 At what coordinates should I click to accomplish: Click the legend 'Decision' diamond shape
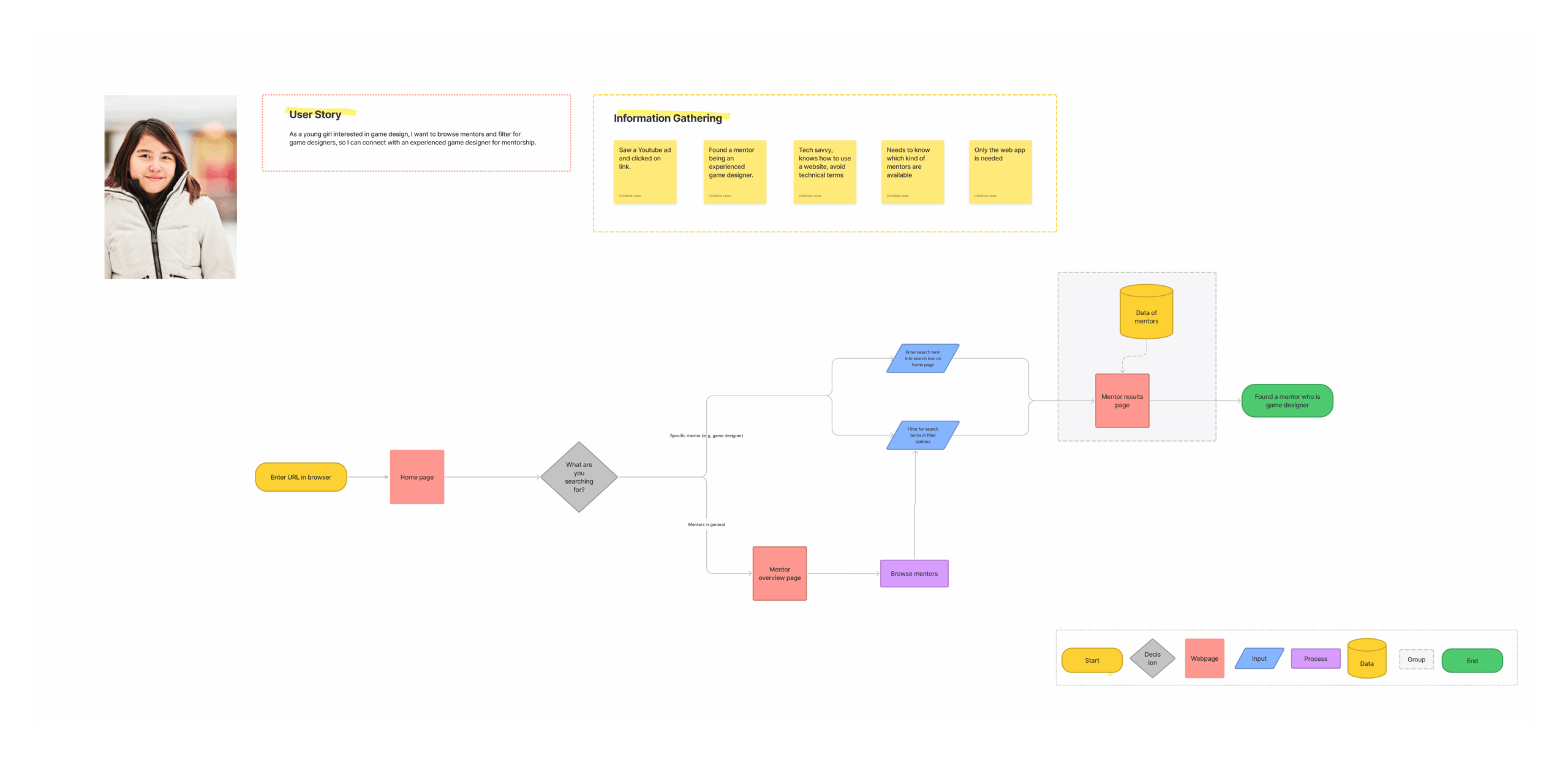[x=1151, y=658]
